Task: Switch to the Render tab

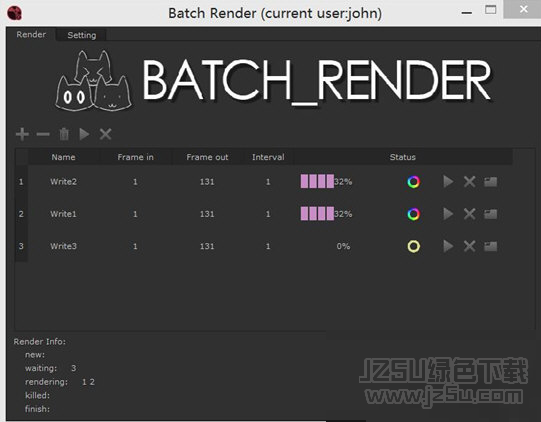Action: [x=31, y=35]
